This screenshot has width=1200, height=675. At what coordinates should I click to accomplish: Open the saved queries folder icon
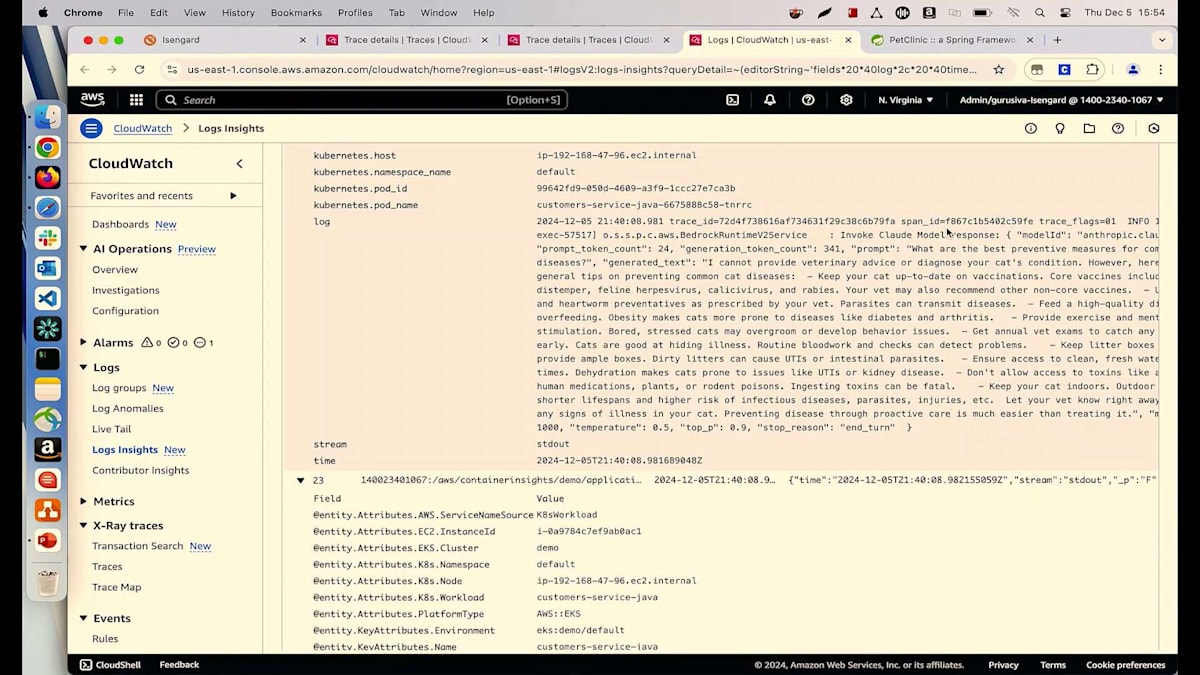(x=1089, y=128)
